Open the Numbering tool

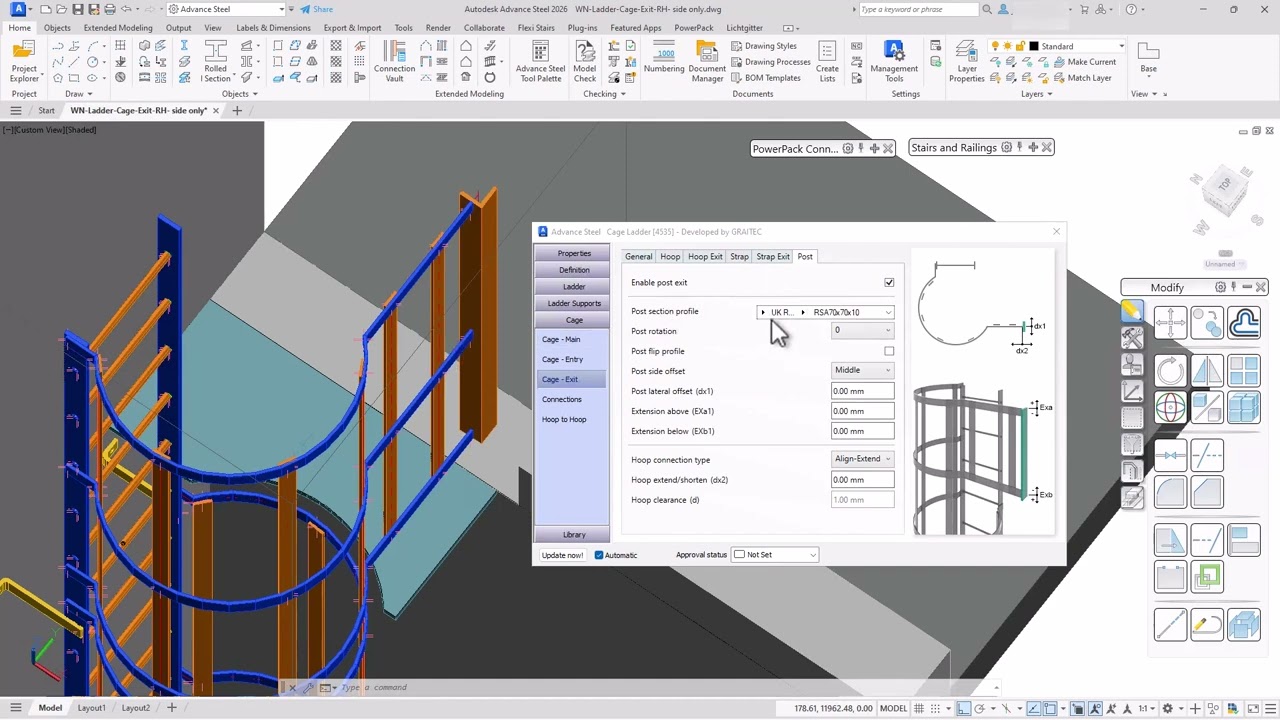click(x=664, y=58)
